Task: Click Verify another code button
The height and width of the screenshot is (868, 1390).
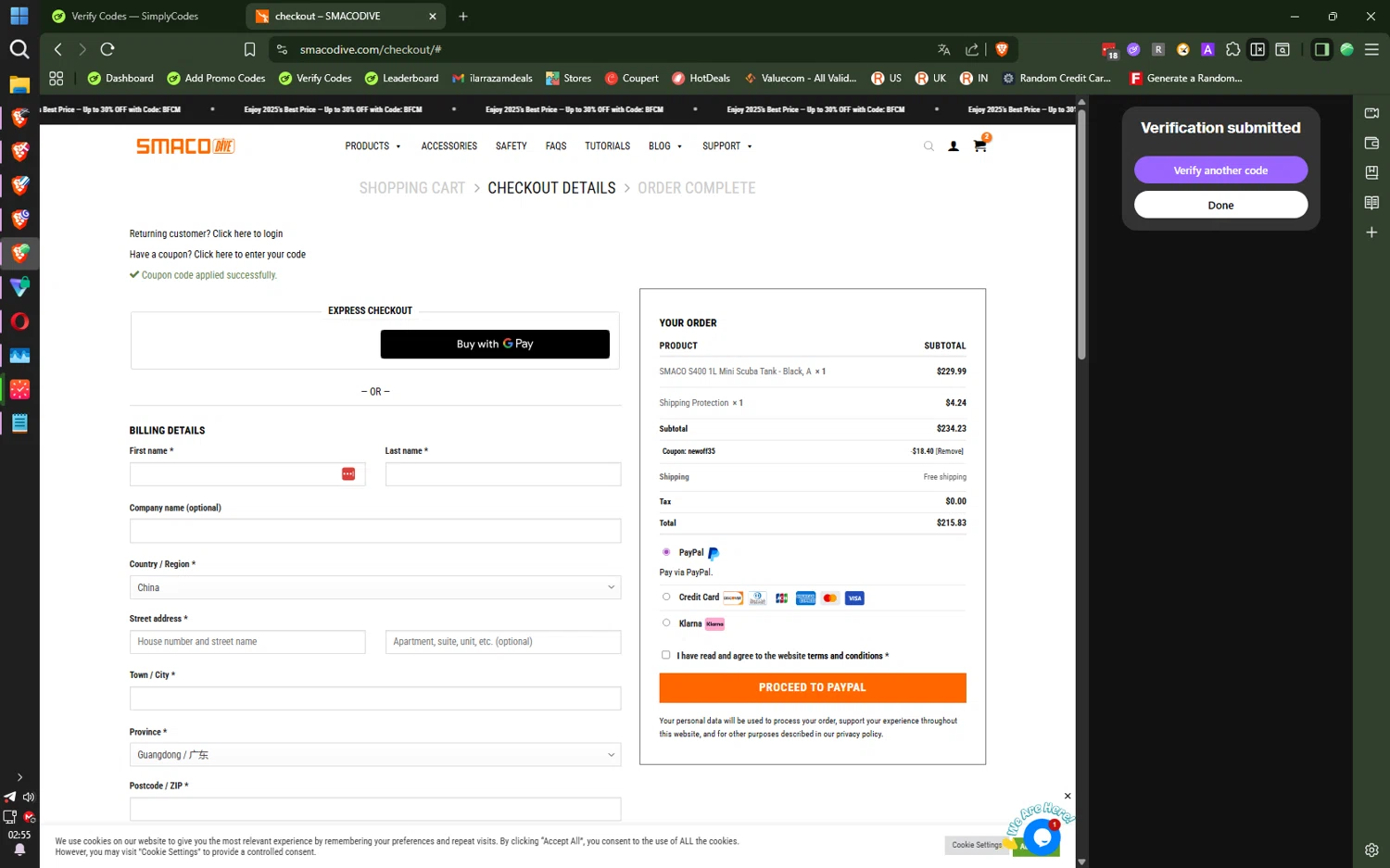Action: point(1220,170)
